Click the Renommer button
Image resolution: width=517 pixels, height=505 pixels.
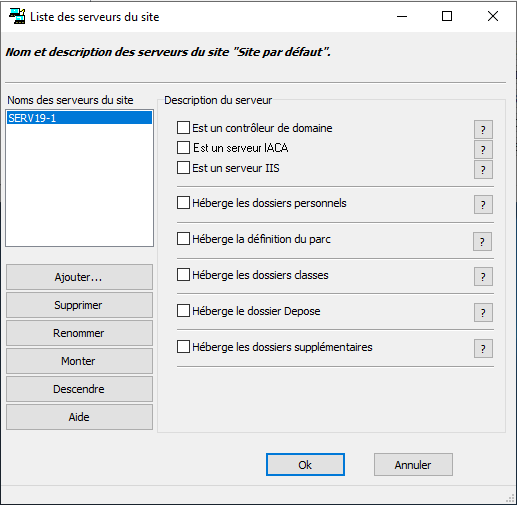(79, 333)
